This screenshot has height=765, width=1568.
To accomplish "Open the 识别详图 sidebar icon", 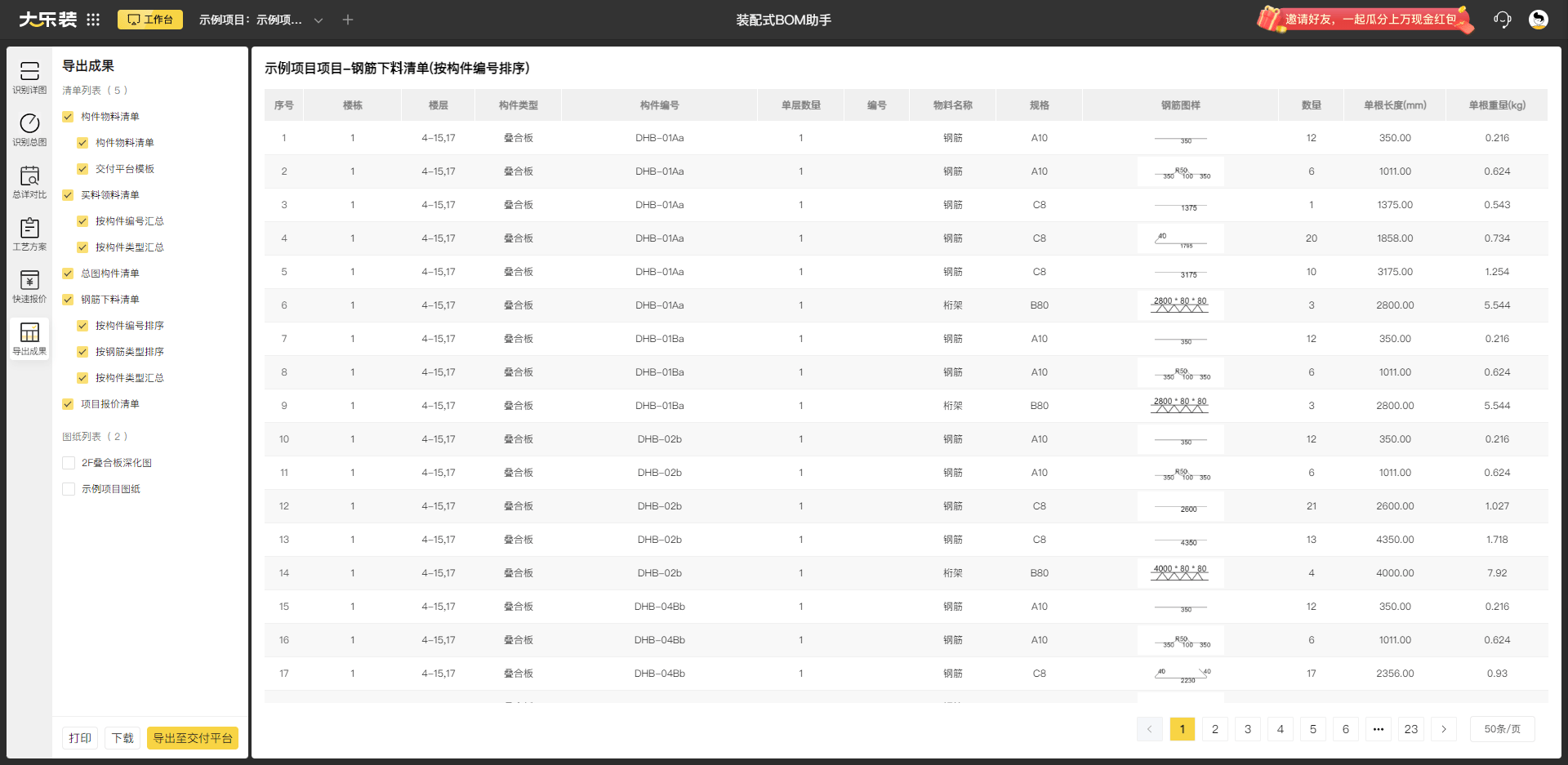I will 29,78.
